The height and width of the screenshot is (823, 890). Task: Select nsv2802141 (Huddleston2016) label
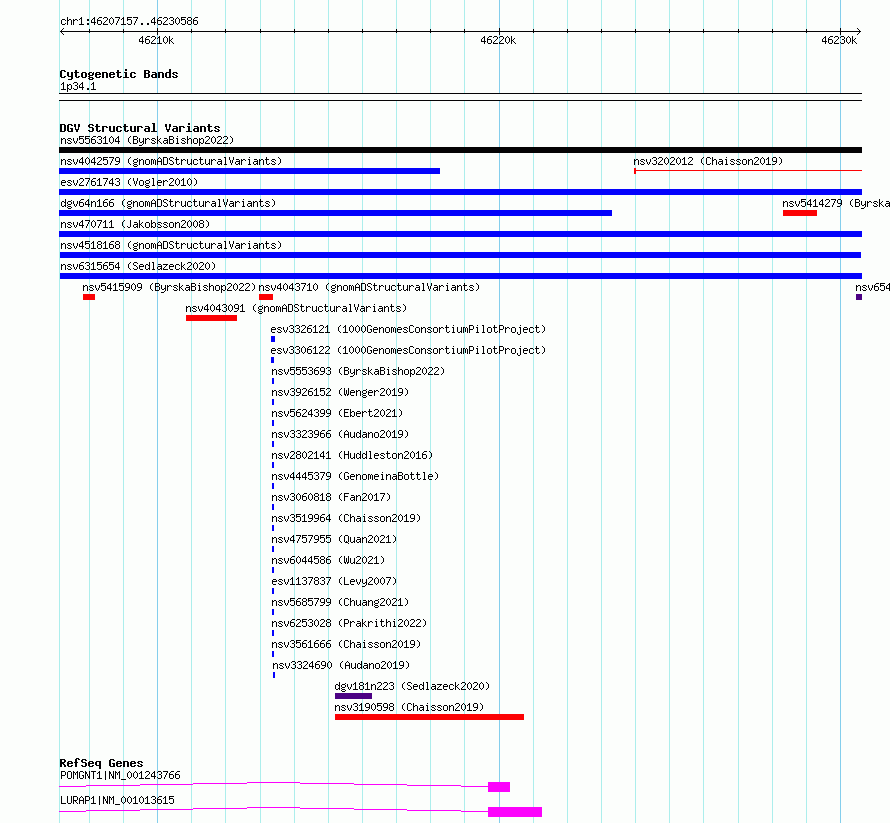tap(352, 455)
